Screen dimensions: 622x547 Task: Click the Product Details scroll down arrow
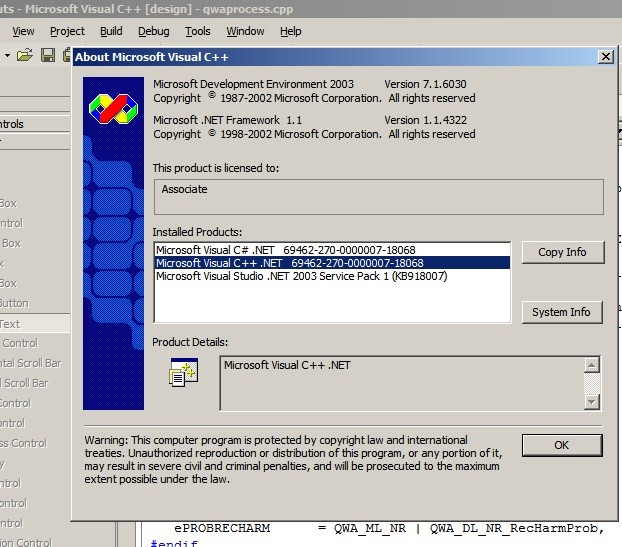(591, 402)
